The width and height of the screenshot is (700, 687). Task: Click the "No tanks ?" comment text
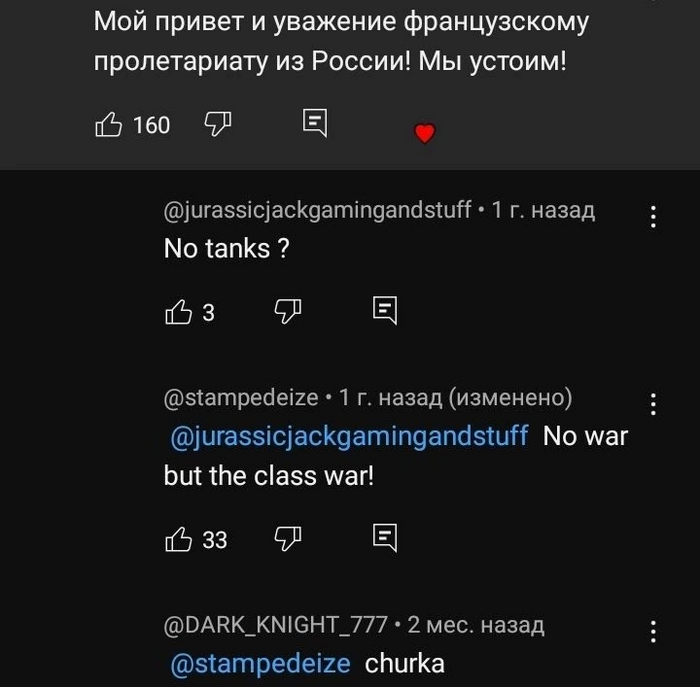coord(227,250)
